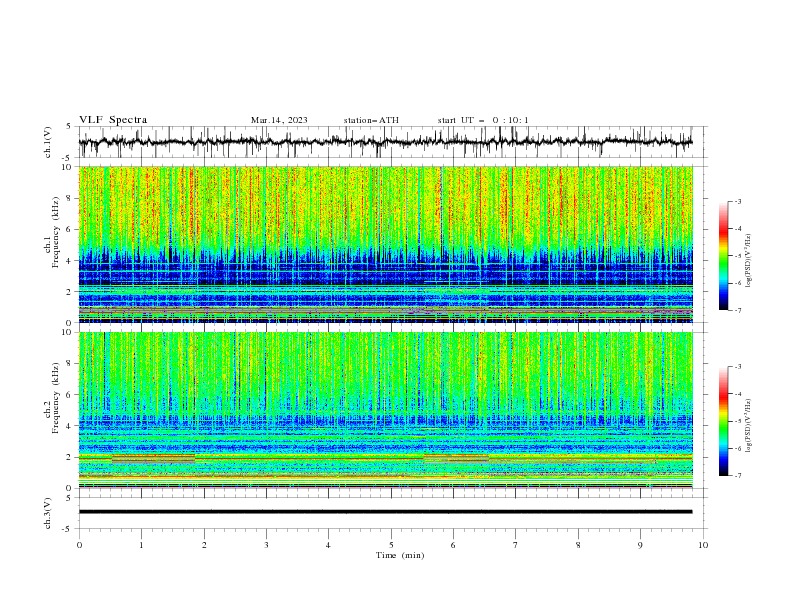Click the 'start UT = 0:10:1' text

tap(482, 120)
